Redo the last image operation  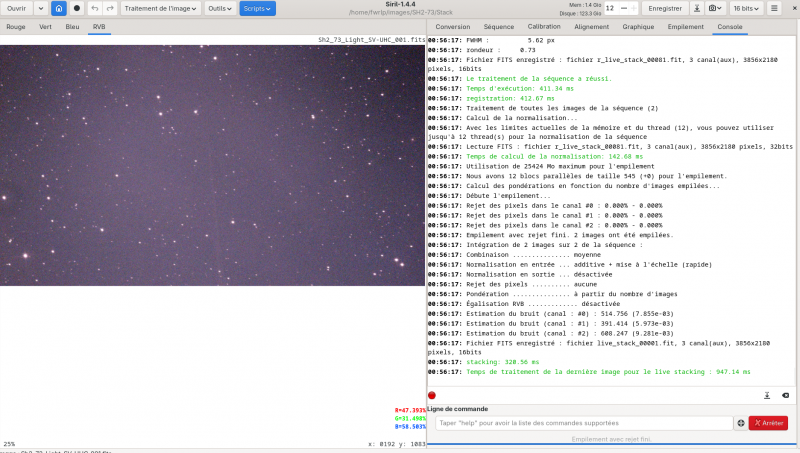pos(110,8)
